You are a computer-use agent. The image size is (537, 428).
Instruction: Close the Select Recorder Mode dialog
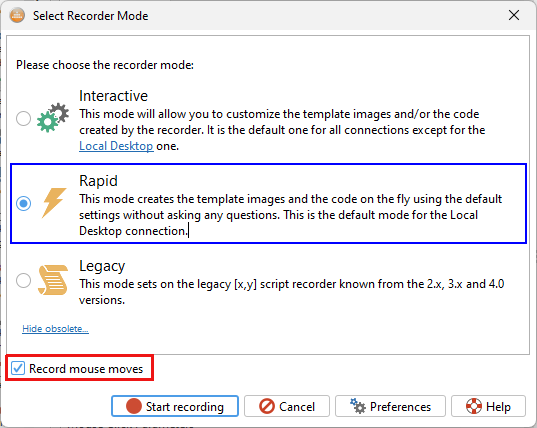(514, 15)
